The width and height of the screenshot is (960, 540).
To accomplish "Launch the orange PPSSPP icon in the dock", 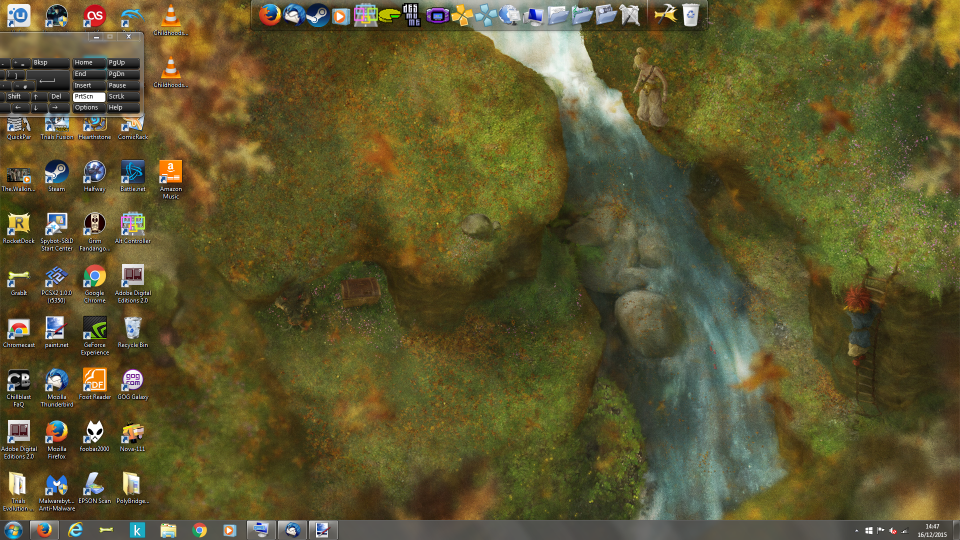I will point(462,15).
